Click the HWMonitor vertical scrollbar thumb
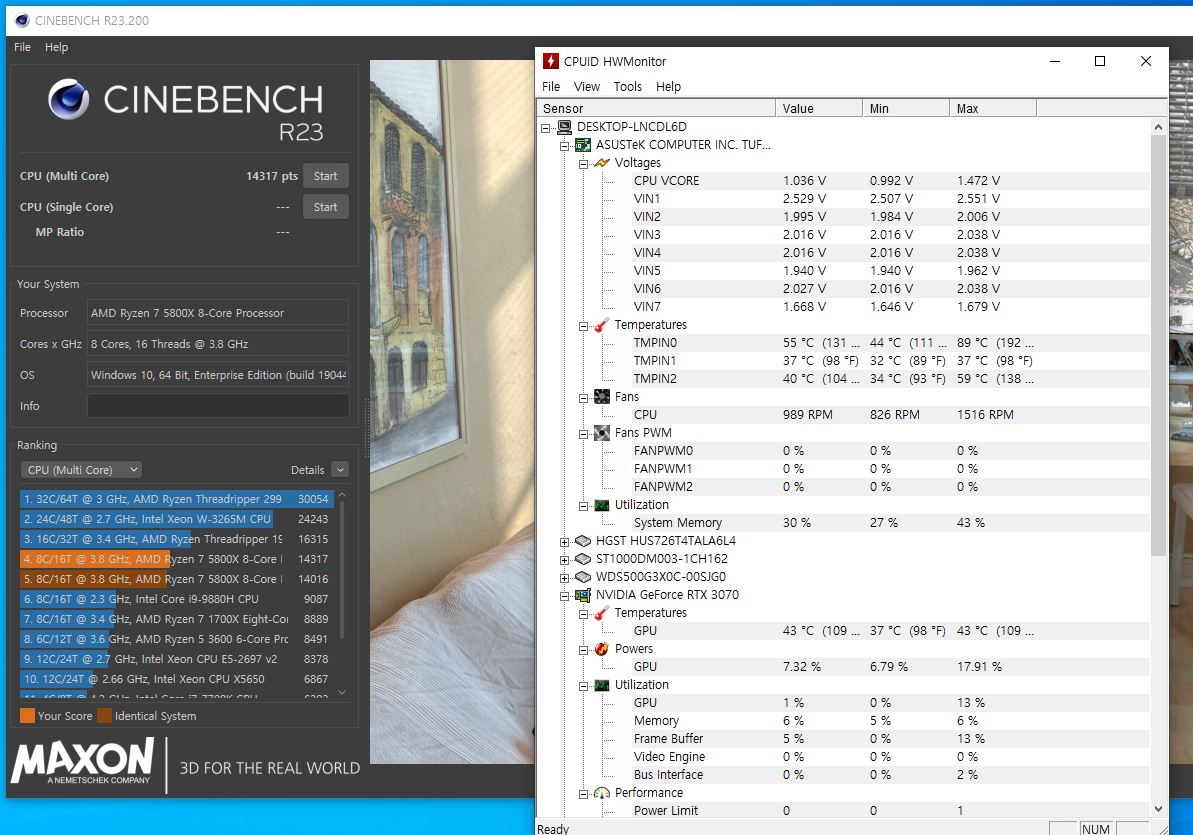The height and width of the screenshot is (835, 1193). coord(1158,346)
